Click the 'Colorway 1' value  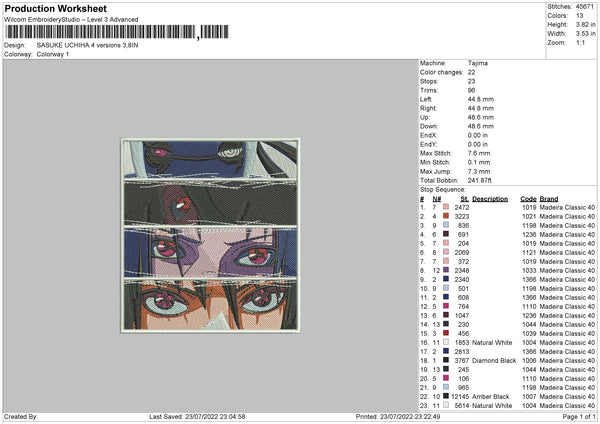(x=53, y=54)
